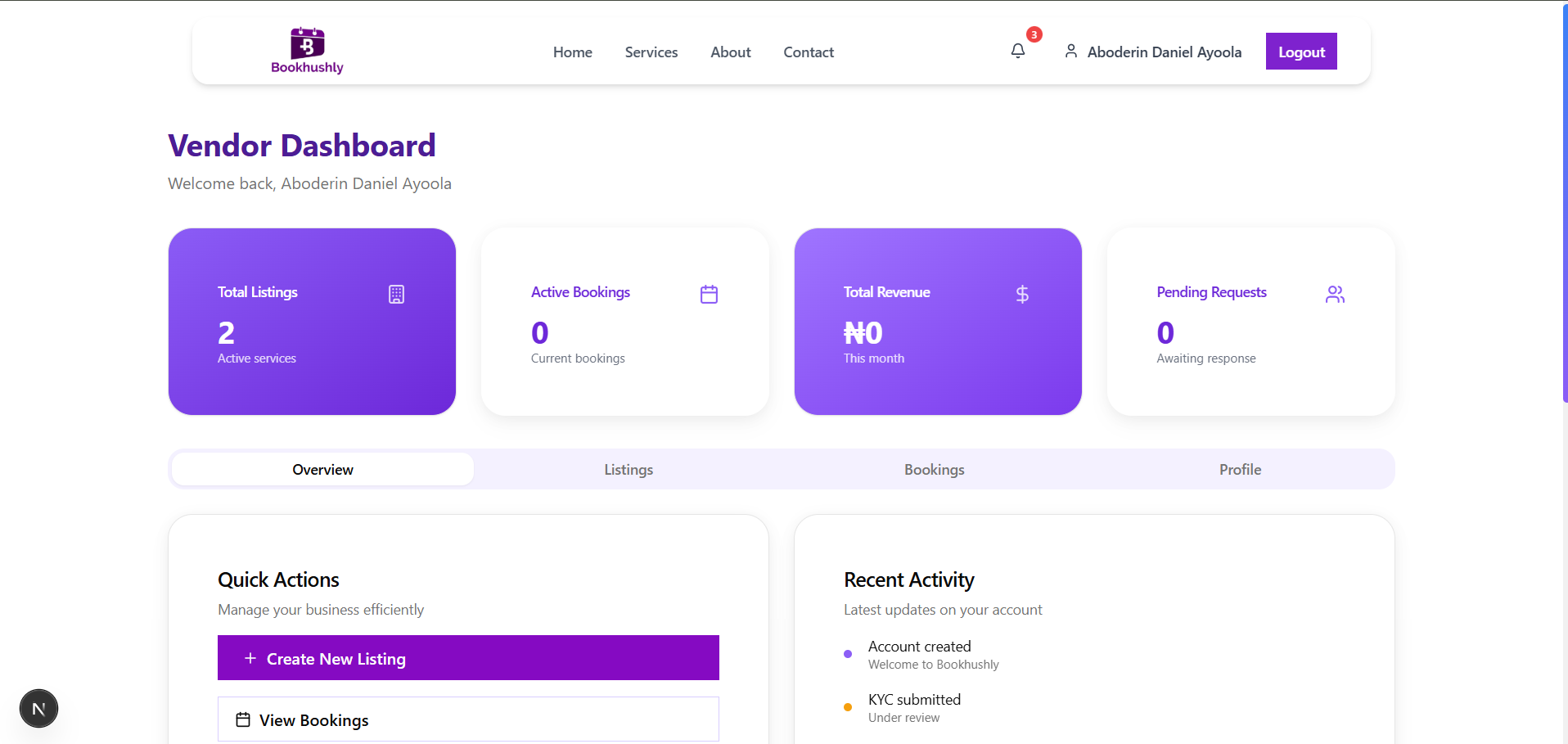Click the people icon on Pending Requests card

click(1334, 294)
